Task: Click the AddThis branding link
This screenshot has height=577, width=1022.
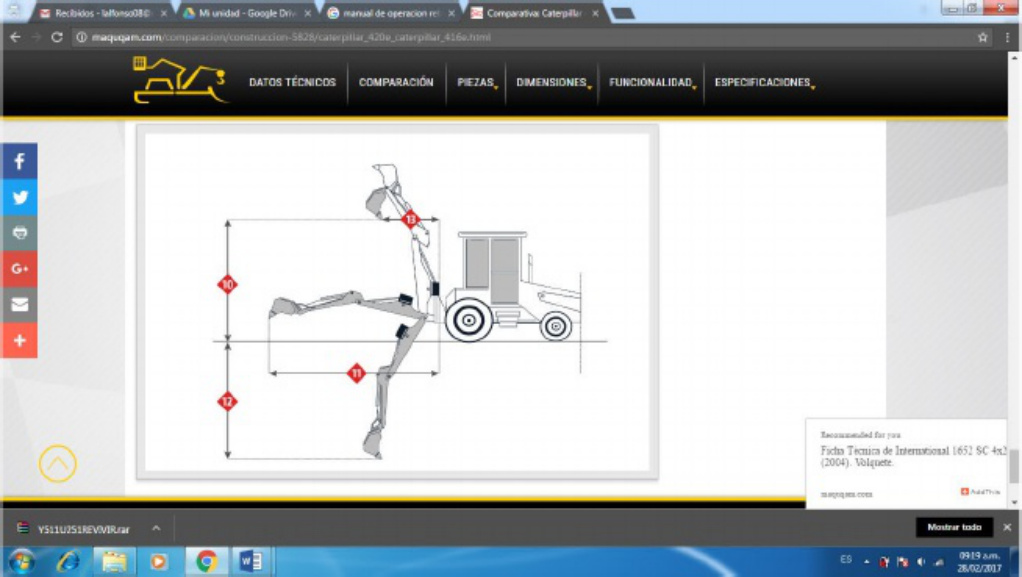Action: point(980,492)
